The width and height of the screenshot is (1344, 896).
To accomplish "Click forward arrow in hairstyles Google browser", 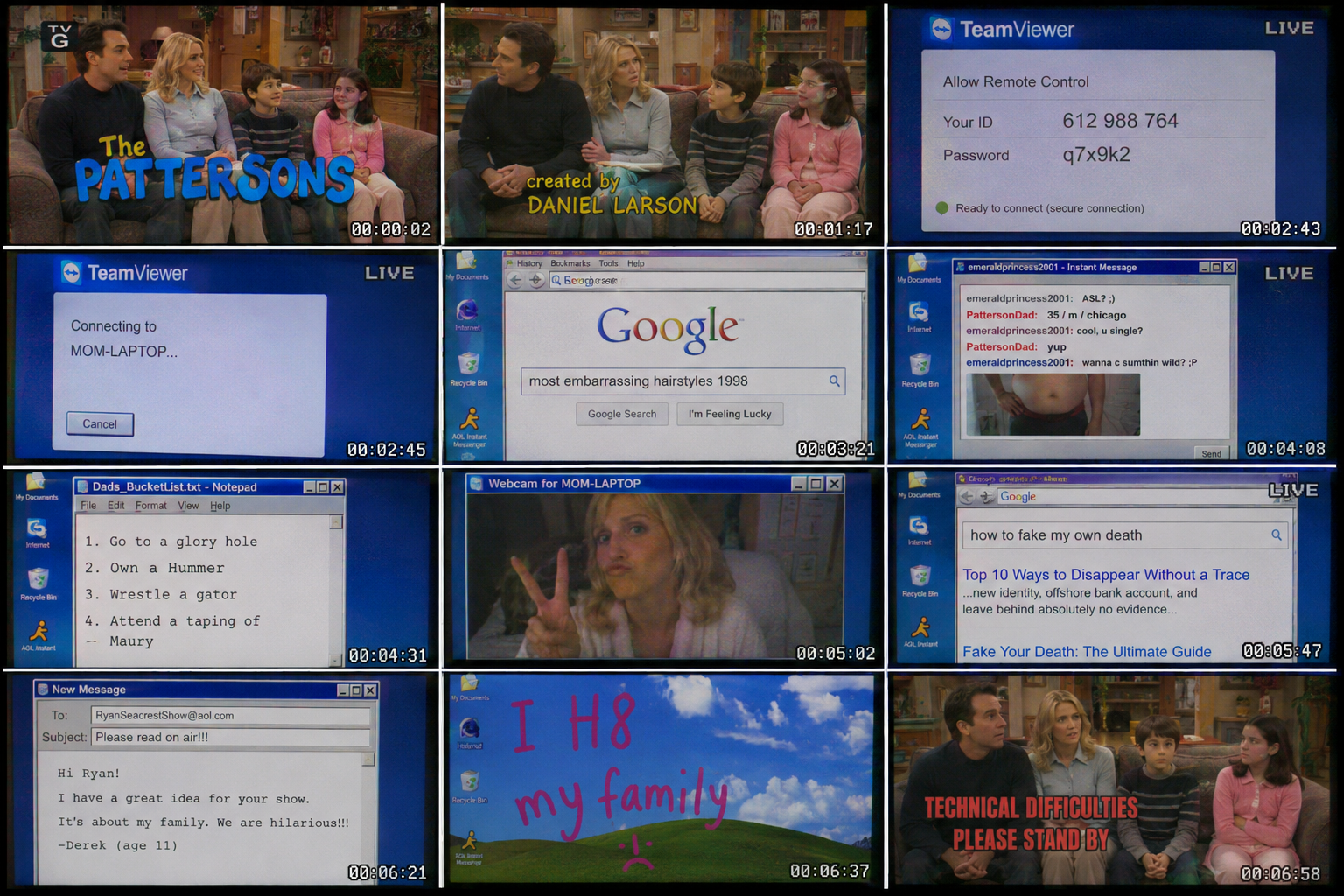I will [x=536, y=280].
